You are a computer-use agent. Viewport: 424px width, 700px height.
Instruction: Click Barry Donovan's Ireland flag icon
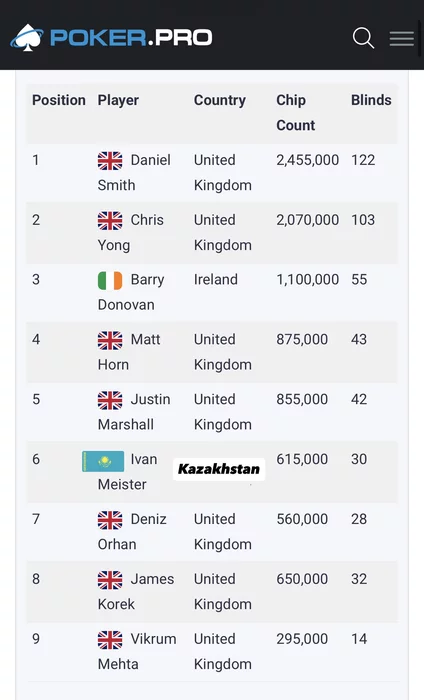(x=110, y=280)
